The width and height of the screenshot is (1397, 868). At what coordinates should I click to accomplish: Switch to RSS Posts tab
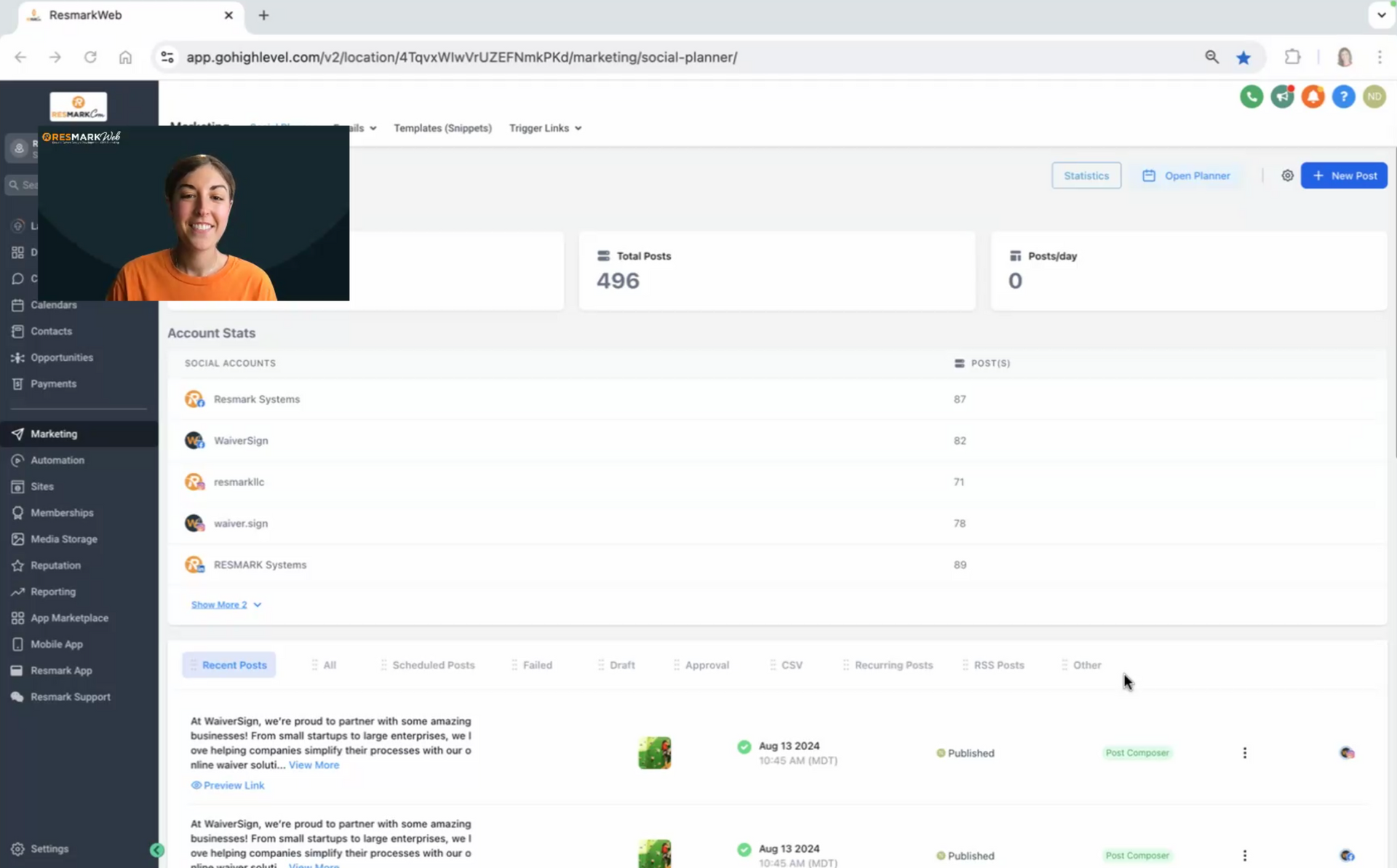(x=993, y=665)
